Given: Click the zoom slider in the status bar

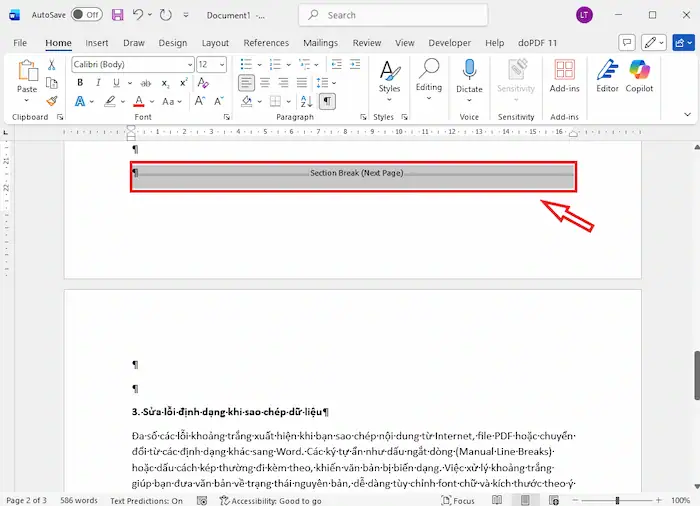Looking at the screenshot, I should pyautogui.click(x=617, y=500).
